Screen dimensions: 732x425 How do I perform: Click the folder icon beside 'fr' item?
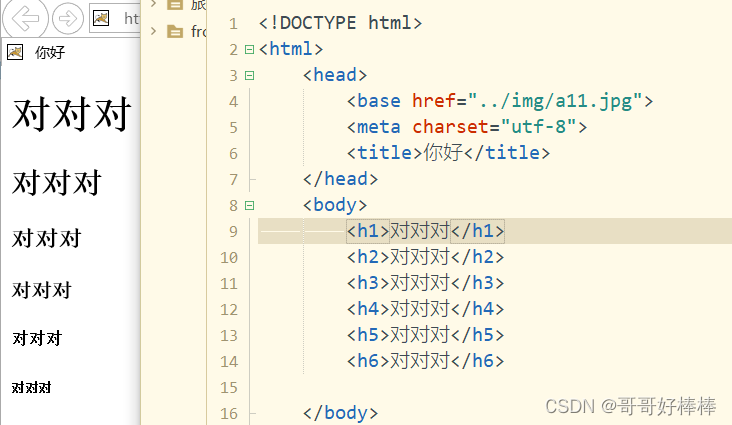(175, 32)
